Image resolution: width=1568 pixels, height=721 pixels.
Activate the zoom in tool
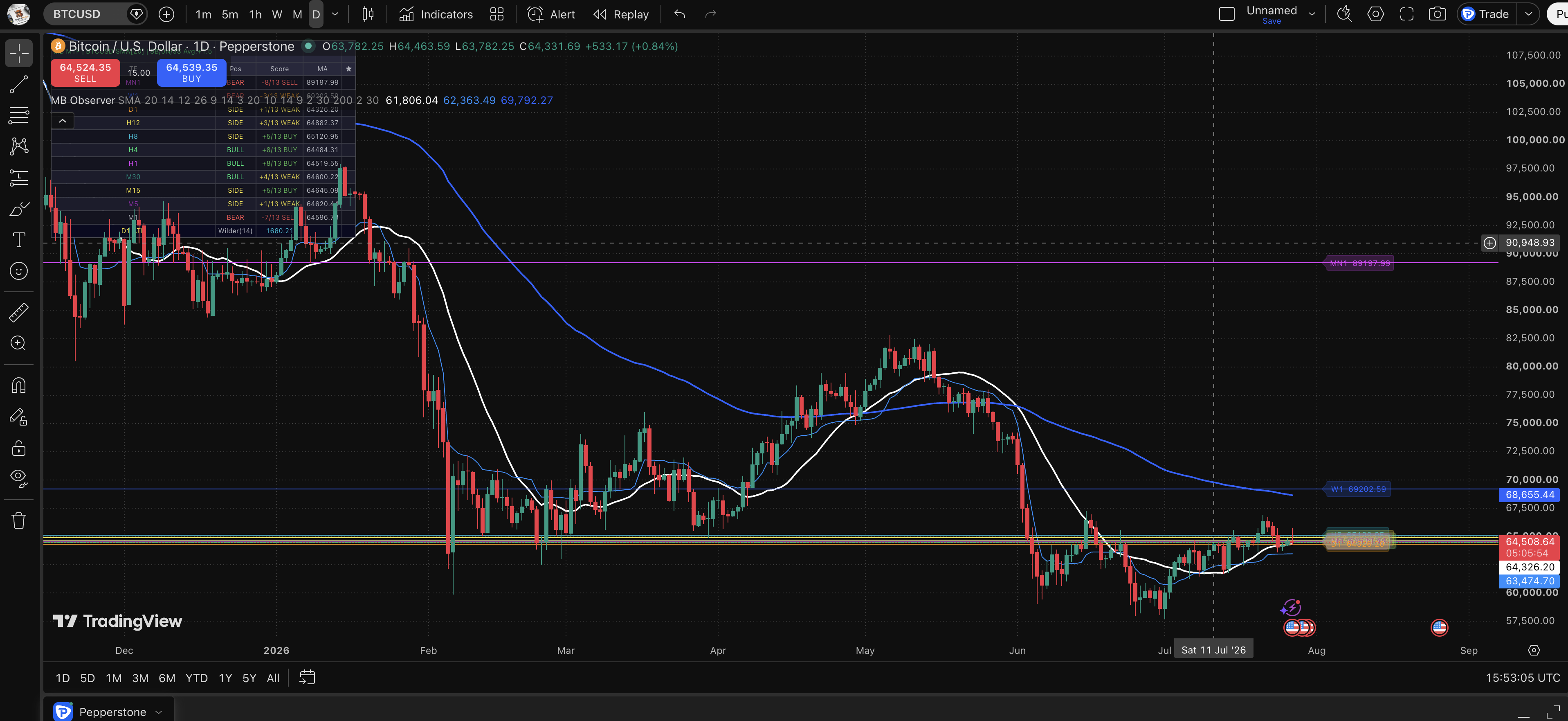tap(19, 343)
